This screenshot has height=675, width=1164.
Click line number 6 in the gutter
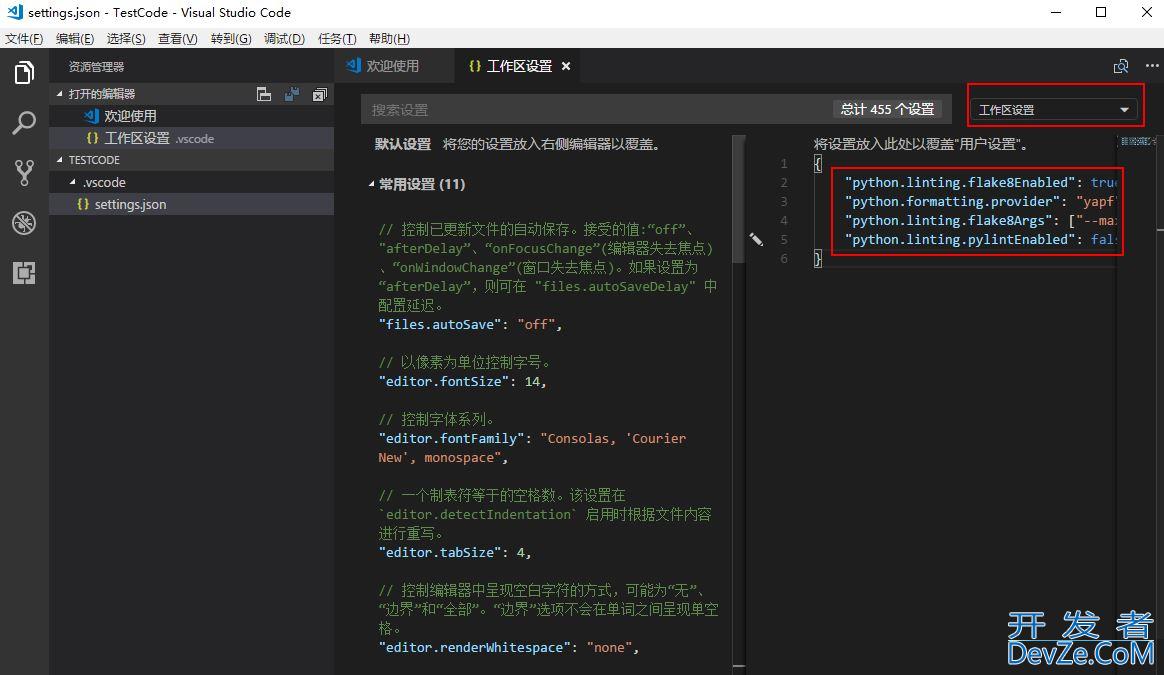[x=783, y=258]
